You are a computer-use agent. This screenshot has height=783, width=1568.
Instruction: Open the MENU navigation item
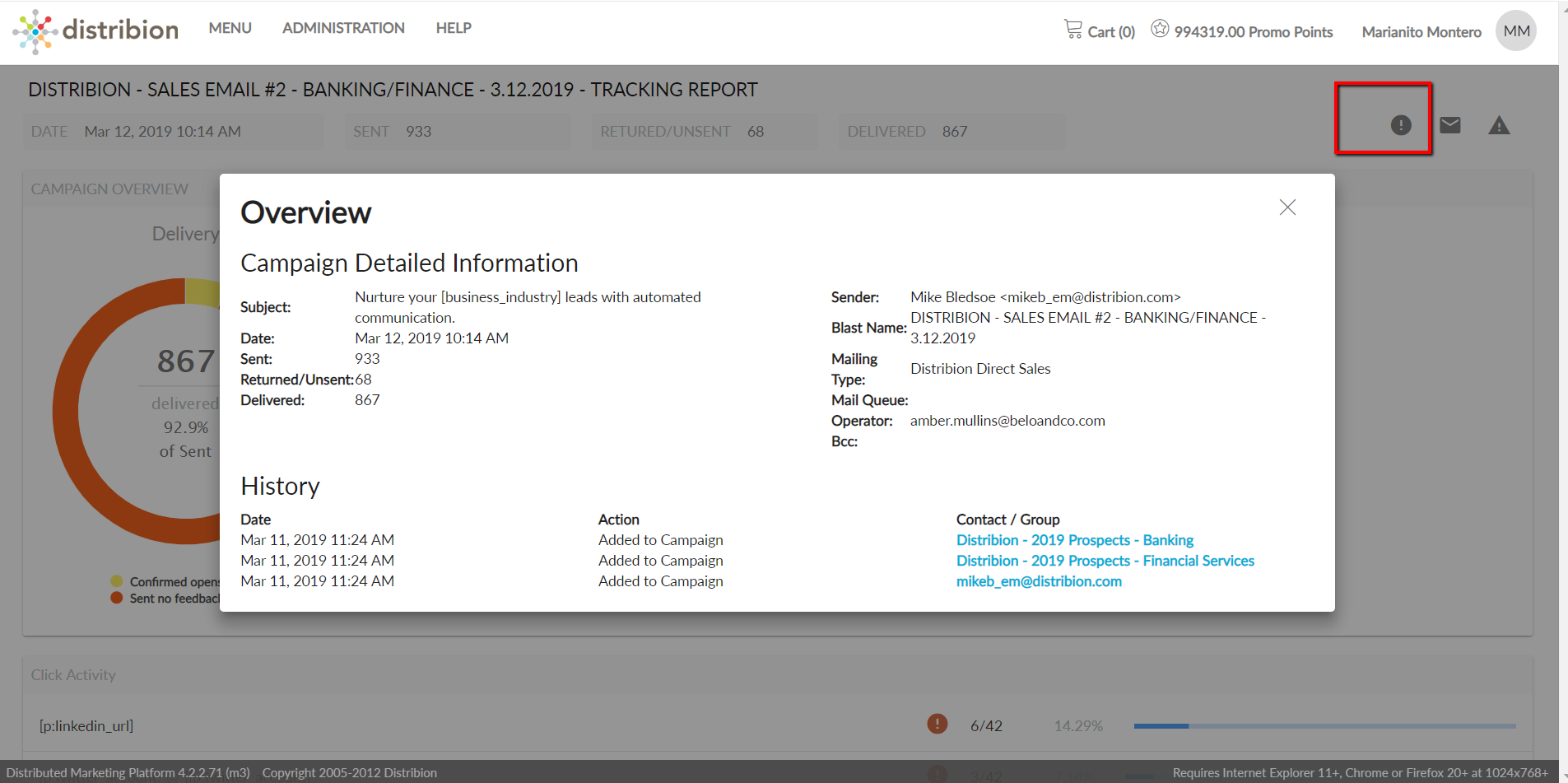[x=230, y=28]
